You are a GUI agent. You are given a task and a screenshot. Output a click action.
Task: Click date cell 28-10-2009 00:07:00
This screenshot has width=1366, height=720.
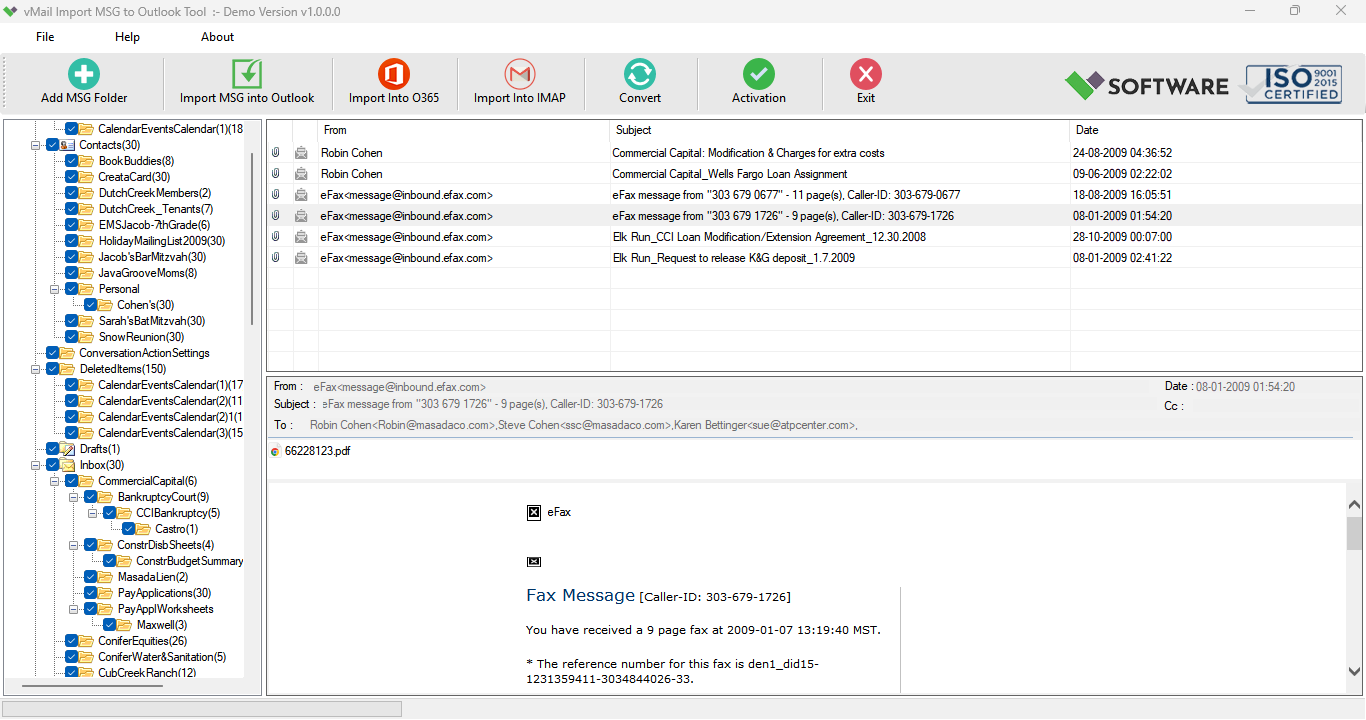point(1123,237)
